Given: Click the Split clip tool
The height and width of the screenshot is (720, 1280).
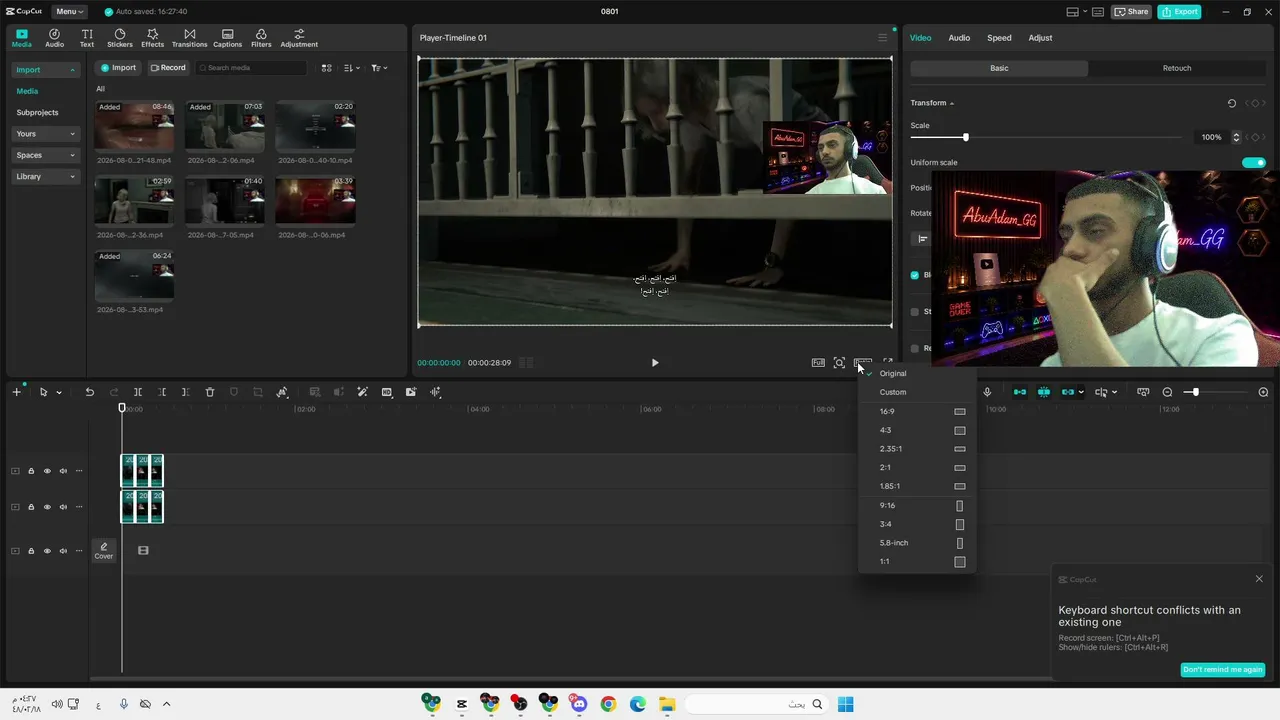Looking at the screenshot, I should coord(138,392).
